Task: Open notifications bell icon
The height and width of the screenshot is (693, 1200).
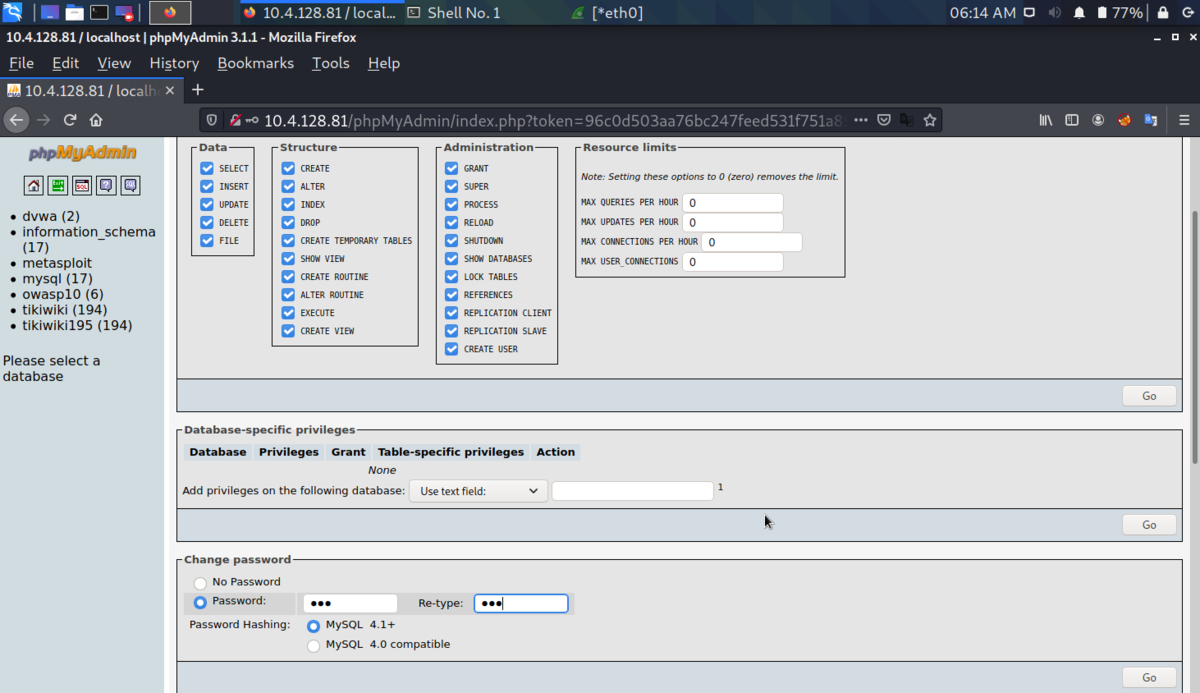Action: click(x=1079, y=13)
